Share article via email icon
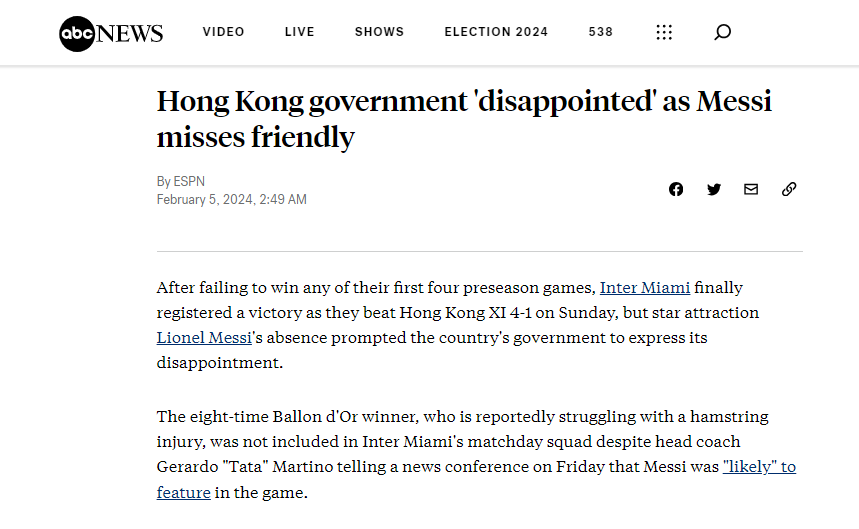The height and width of the screenshot is (529, 859). [751, 189]
